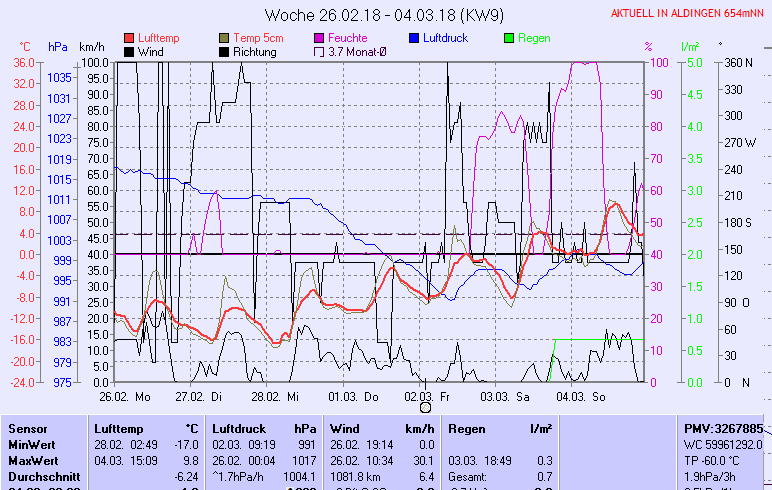
Task: Click the 01.03. Do date label
Action: [351, 397]
